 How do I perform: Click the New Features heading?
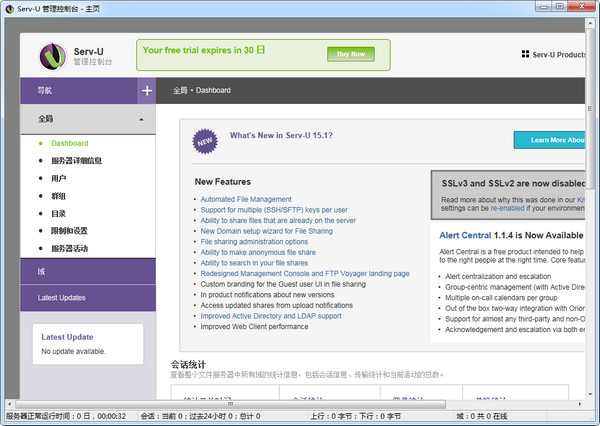223,182
